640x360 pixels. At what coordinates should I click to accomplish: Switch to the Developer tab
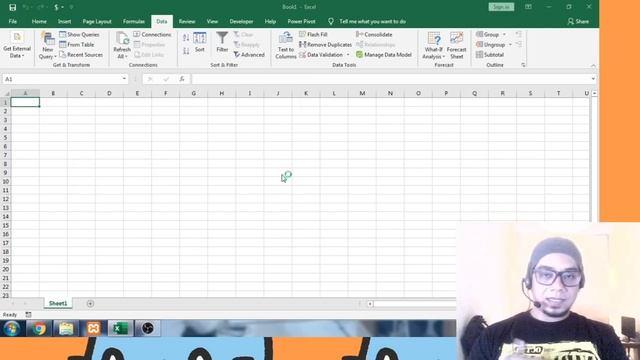click(241, 21)
